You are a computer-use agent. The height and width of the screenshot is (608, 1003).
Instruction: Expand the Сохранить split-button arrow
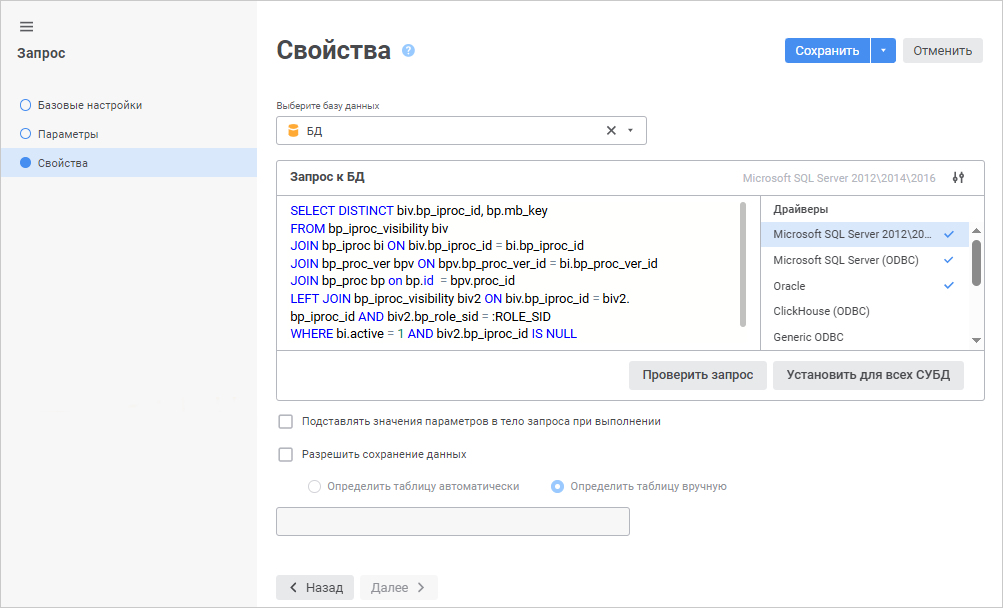coord(883,51)
